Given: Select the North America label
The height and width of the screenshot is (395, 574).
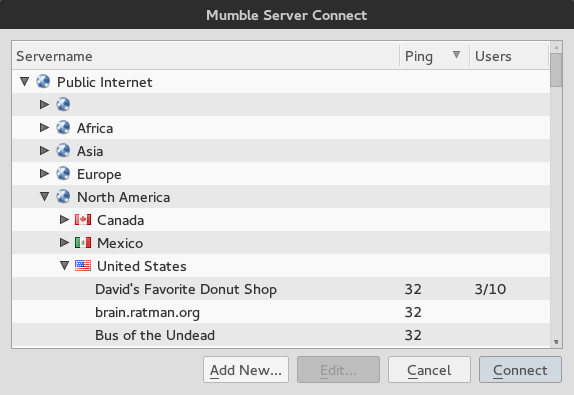Looking at the screenshot, I should click(x=123, y=197).
